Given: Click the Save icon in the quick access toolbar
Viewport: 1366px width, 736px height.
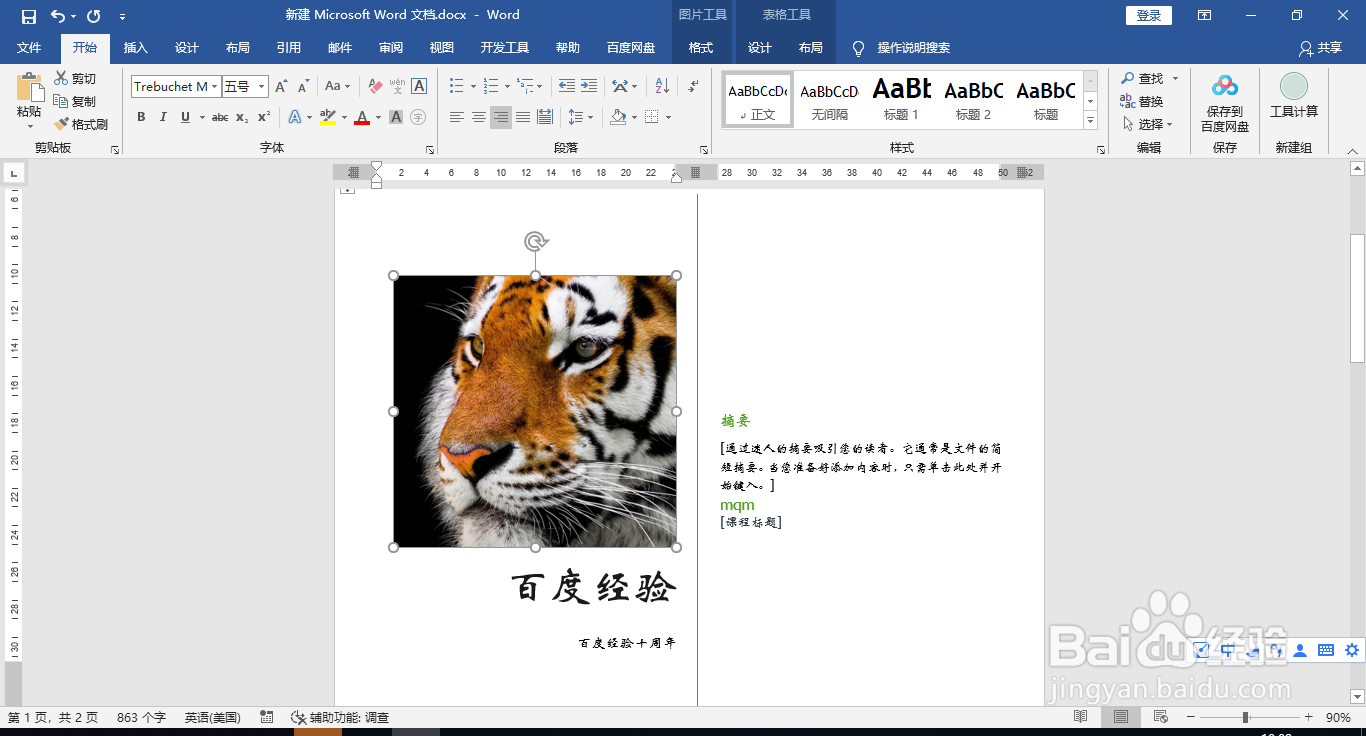Looking at the screenshot, I should (x=28, y=16).
